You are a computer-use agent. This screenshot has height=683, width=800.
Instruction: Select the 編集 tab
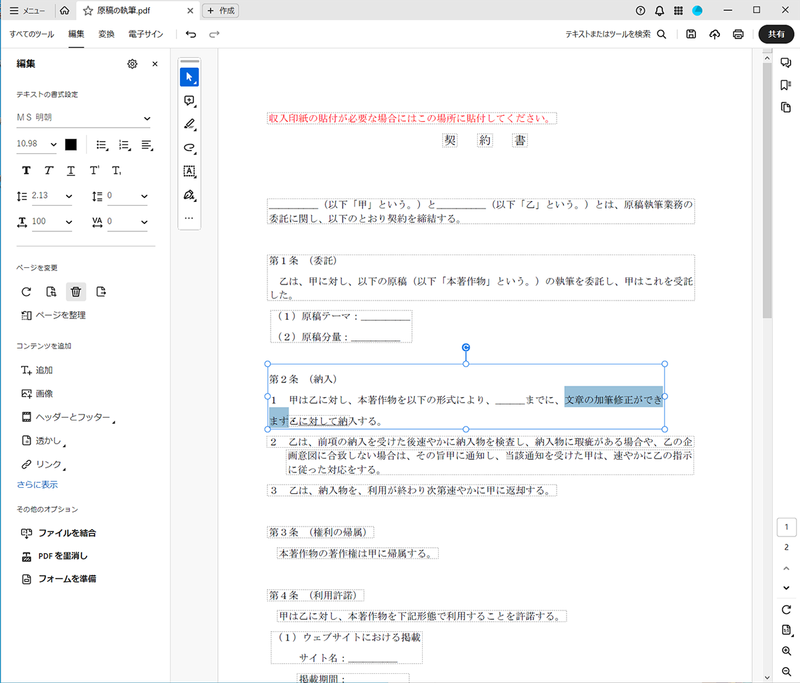(x=76, y=34)
